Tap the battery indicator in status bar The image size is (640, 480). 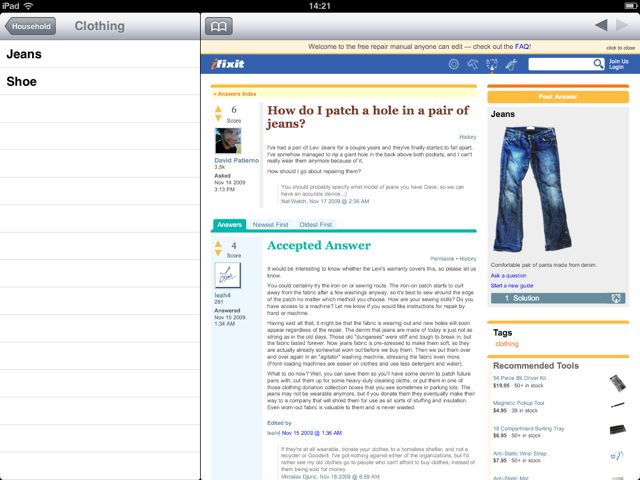coord(630,5)
